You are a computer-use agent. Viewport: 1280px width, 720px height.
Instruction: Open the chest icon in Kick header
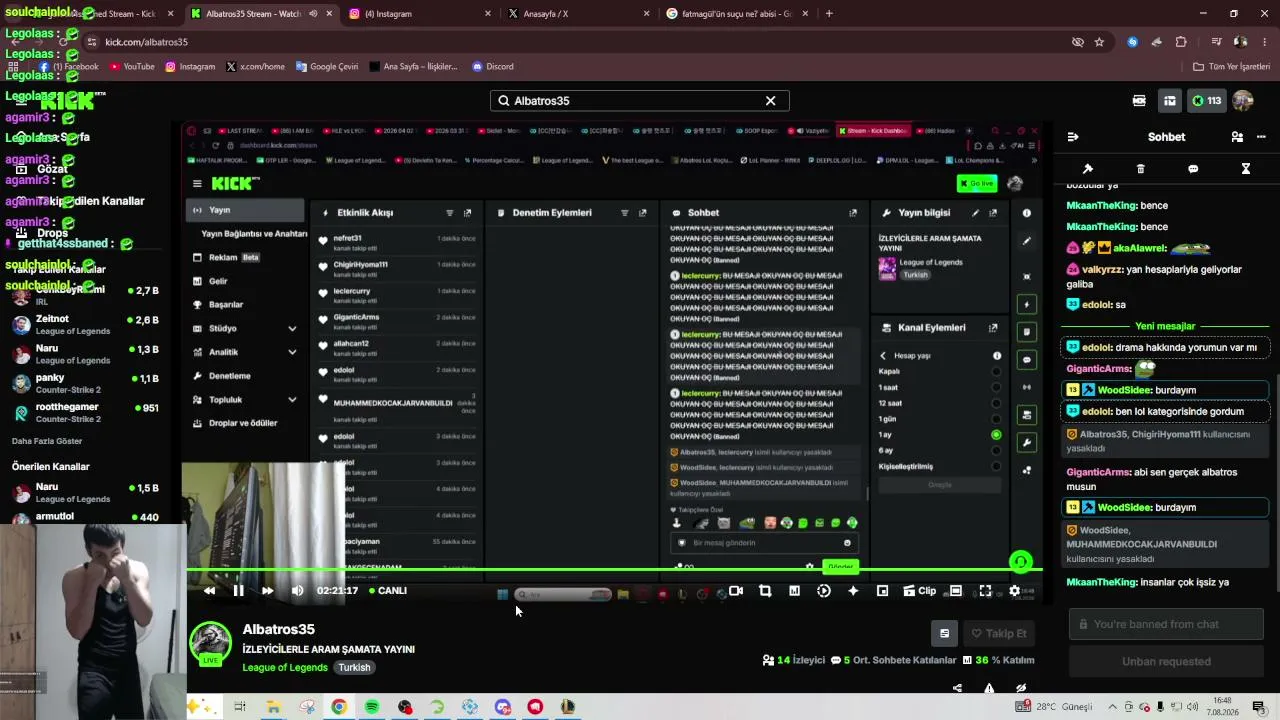[x=1169, y=101]
